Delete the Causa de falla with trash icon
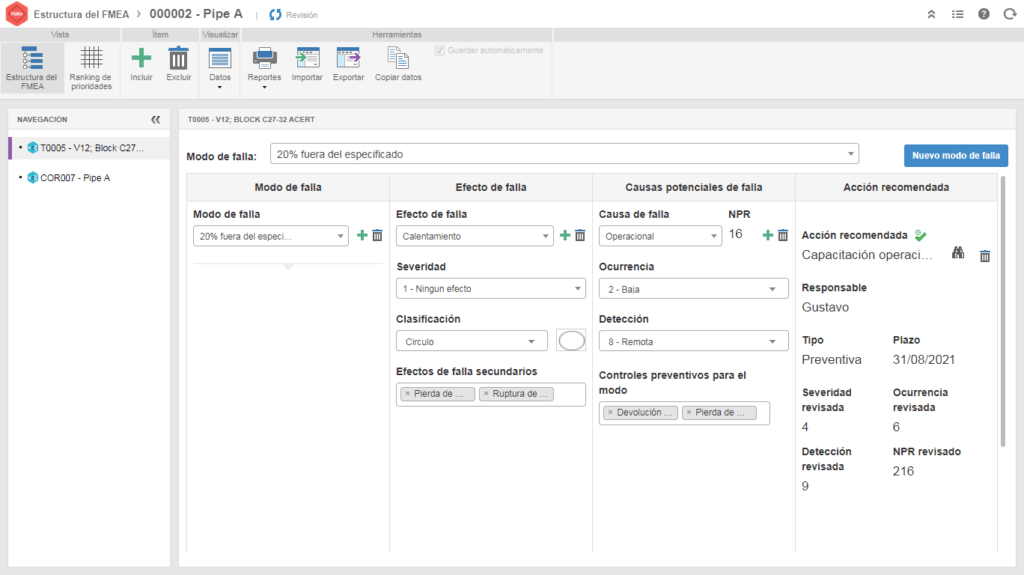This screenshot has width=1024, height=575. (783, 235)
